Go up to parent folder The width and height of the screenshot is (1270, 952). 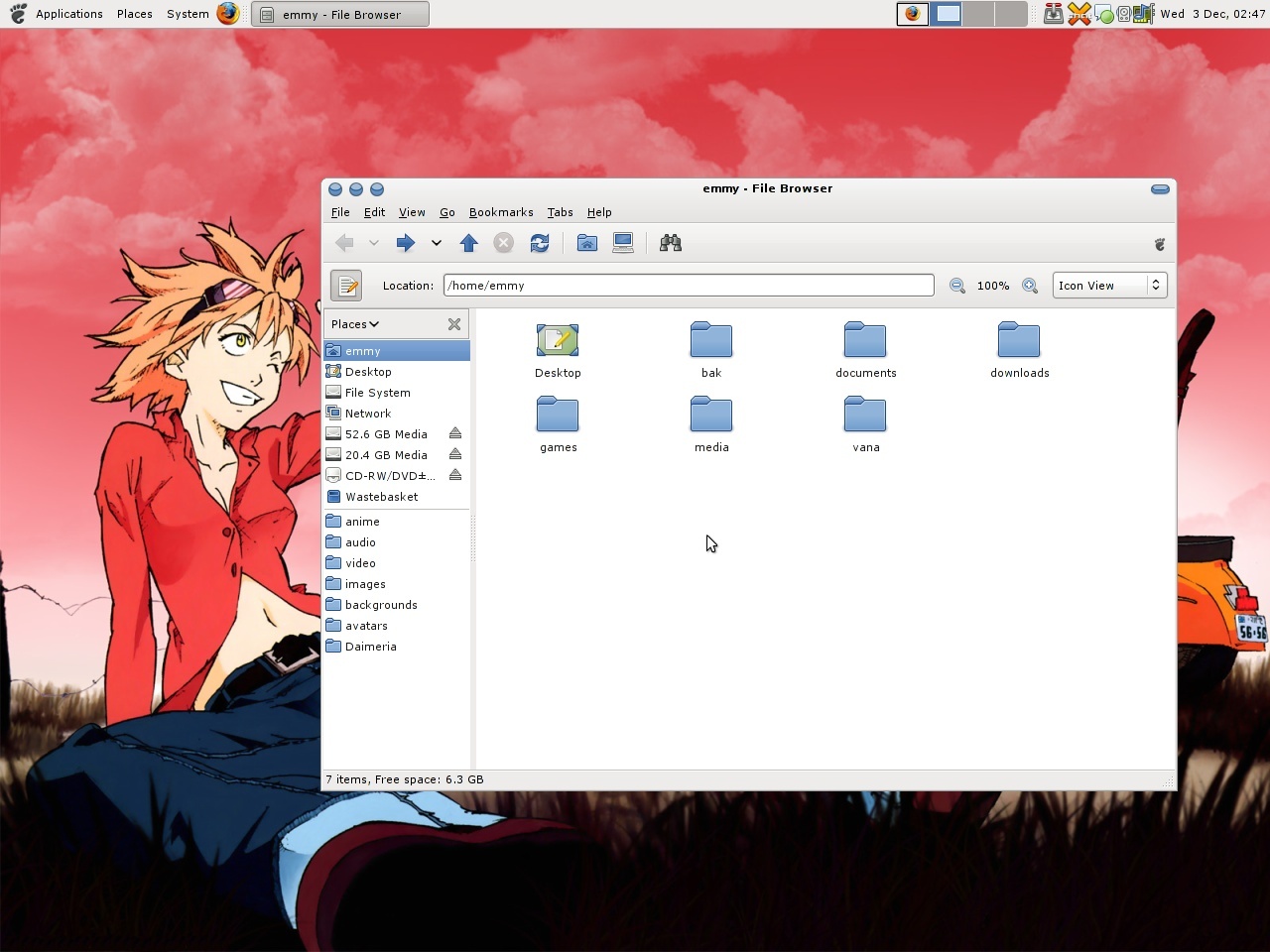click(469, 243)
